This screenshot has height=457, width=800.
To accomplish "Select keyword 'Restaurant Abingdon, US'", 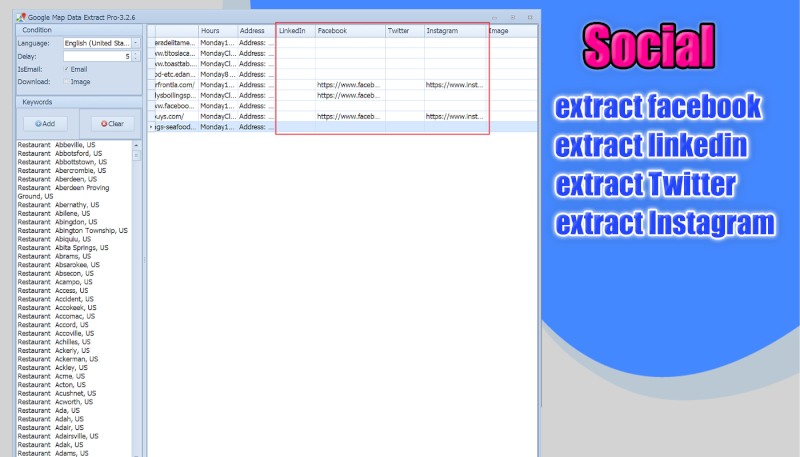I will coord(58,222).
